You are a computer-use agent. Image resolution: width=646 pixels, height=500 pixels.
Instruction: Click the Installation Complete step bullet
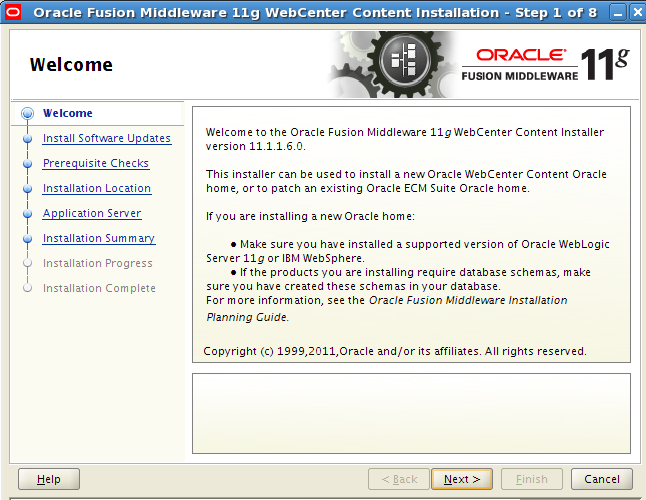[x=28, y=288]
